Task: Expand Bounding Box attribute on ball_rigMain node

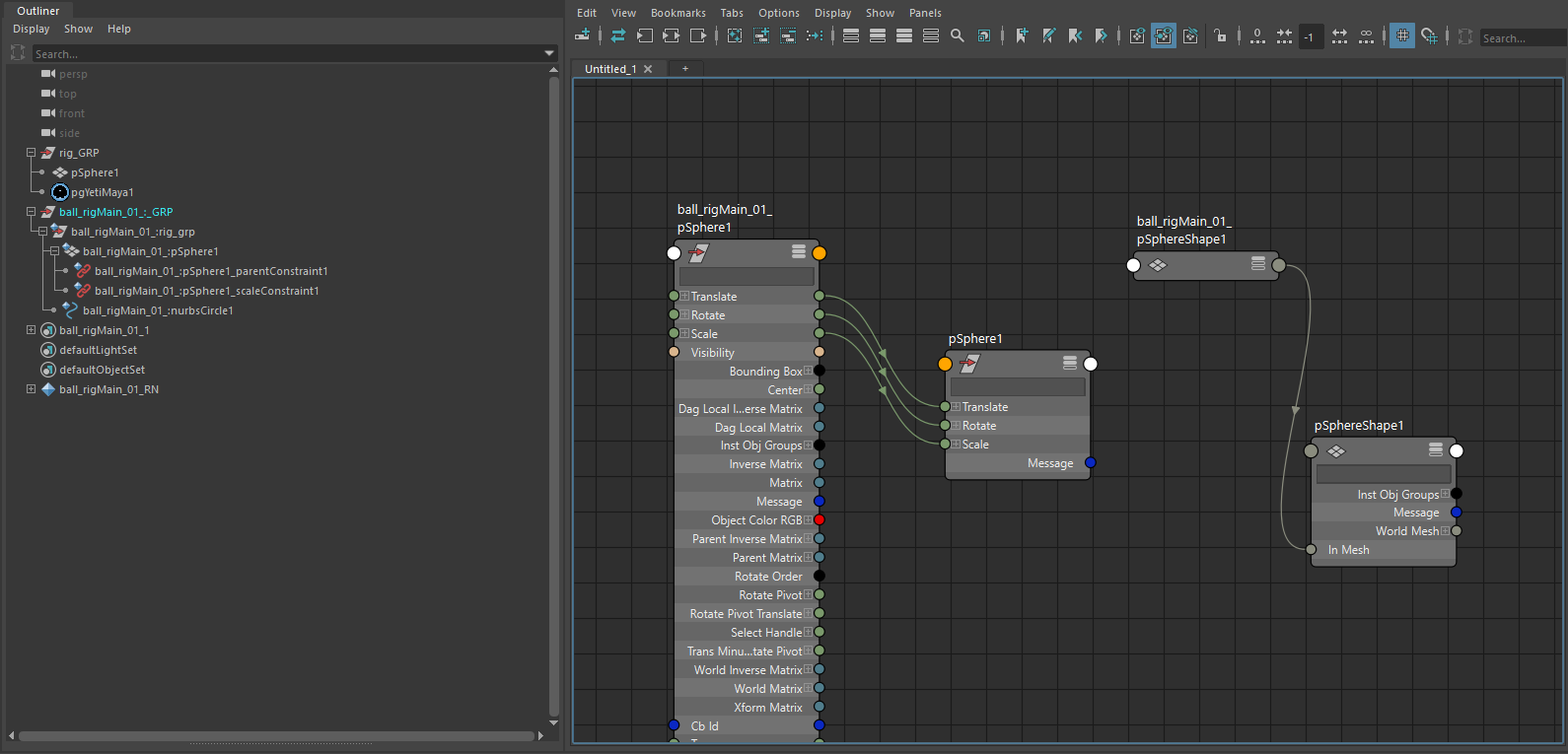Action: click(809, 371)
